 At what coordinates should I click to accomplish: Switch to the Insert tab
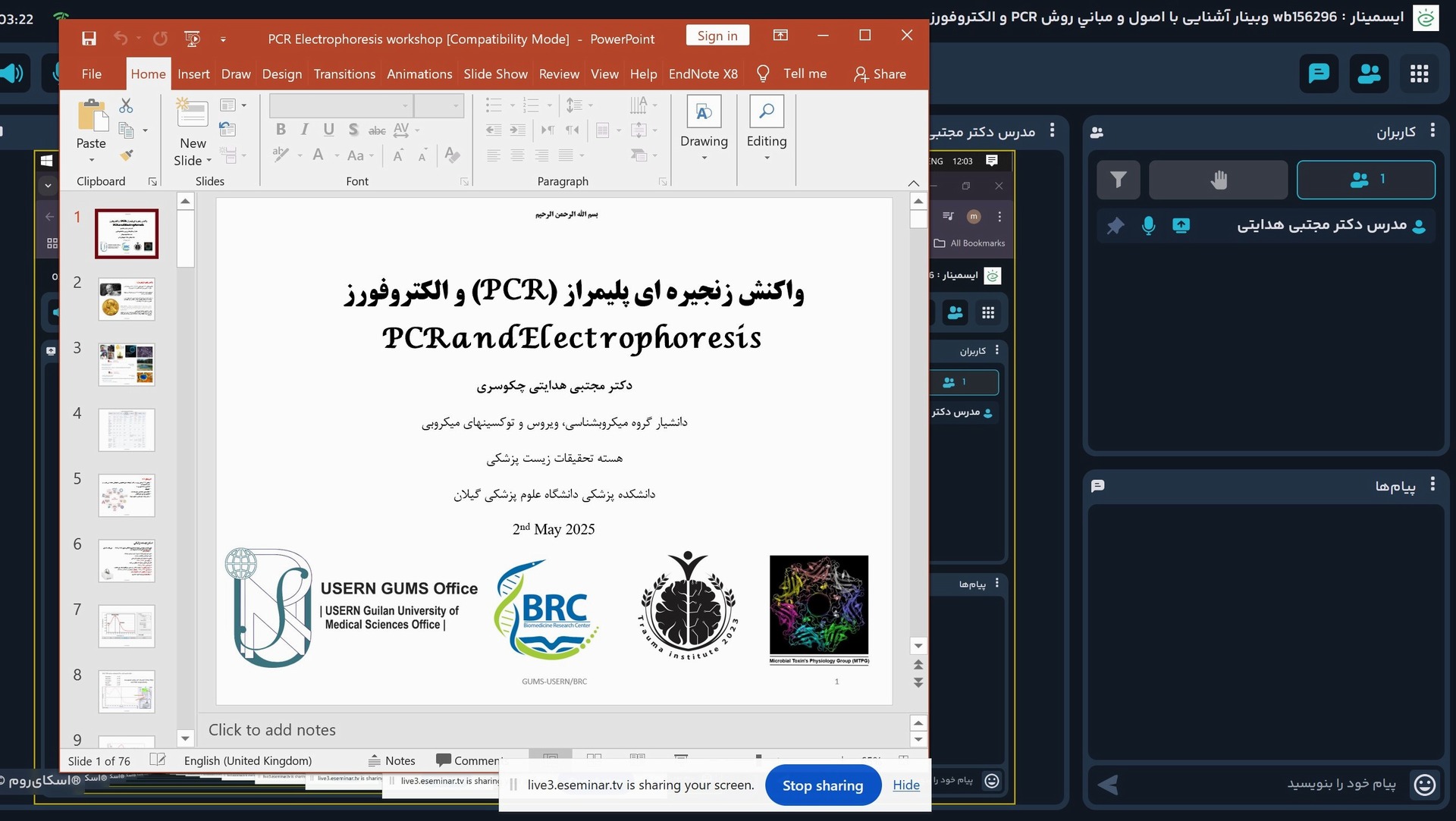point(193,74)
